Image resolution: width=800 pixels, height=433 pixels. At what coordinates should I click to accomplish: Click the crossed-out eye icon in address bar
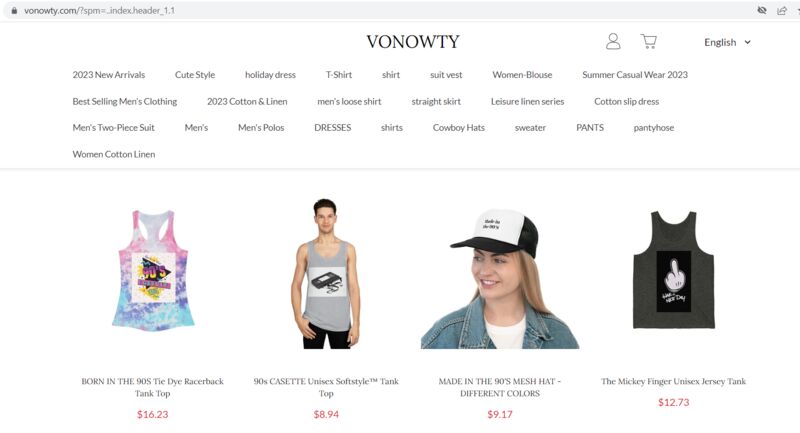(x=762, y=10)
